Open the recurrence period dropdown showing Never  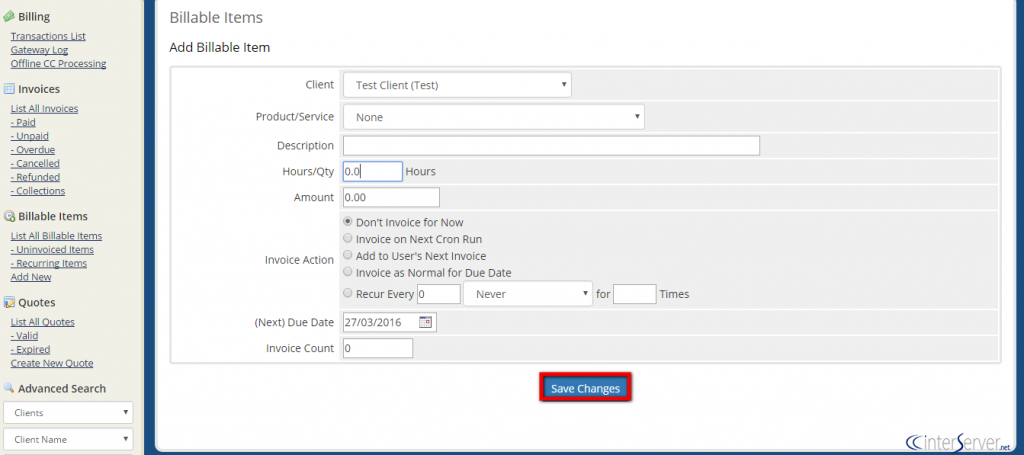[528, 294]
